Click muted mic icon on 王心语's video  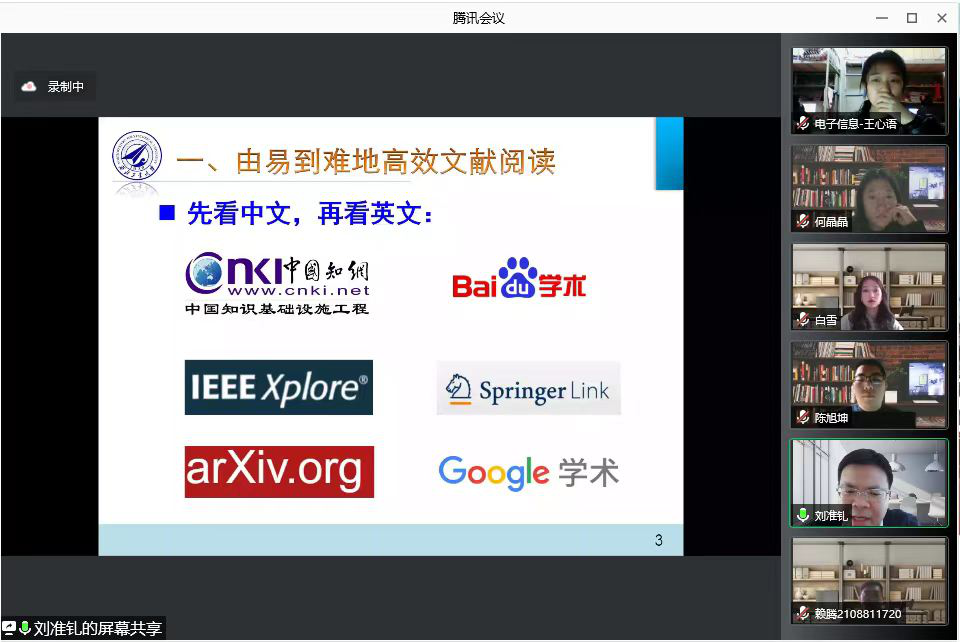[x=803, y=124]
